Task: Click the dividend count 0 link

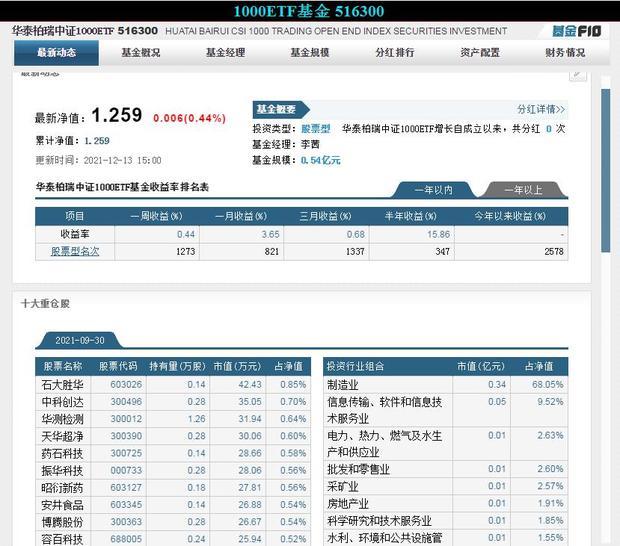Action: pyautogui.click(x=548, y=129)
